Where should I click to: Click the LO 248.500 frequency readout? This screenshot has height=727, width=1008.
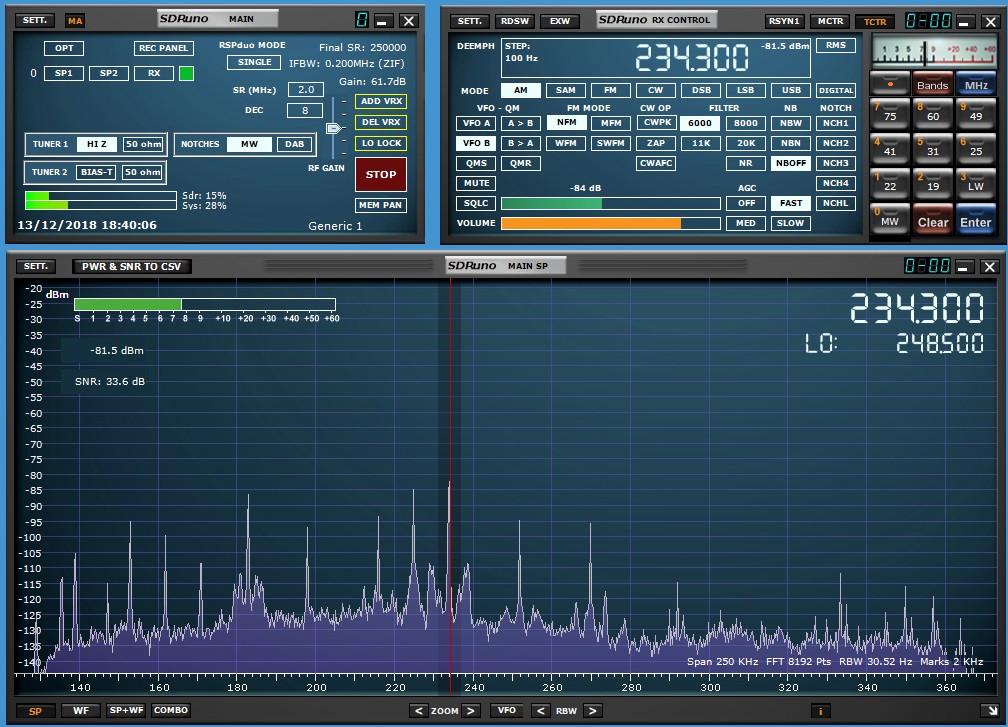(894, 343)
